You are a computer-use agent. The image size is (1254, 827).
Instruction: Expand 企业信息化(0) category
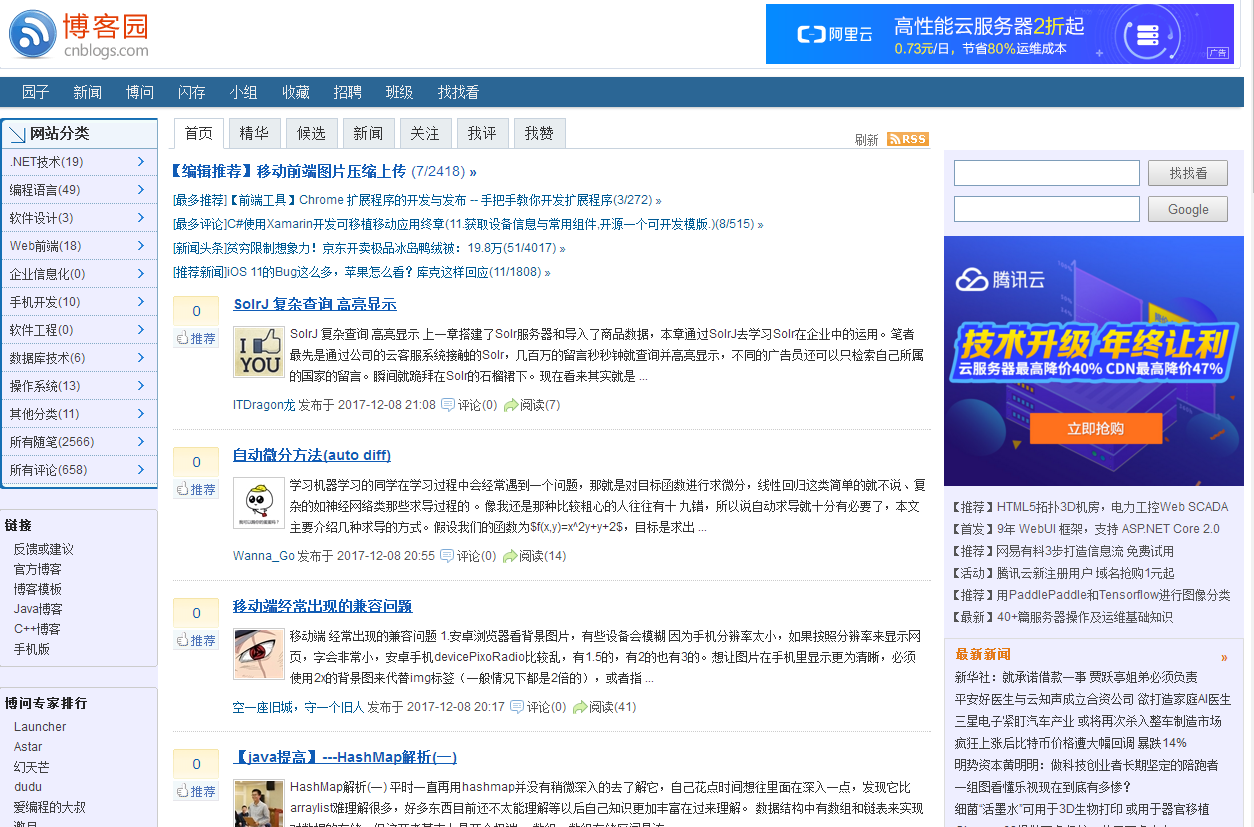coord(79,274)
